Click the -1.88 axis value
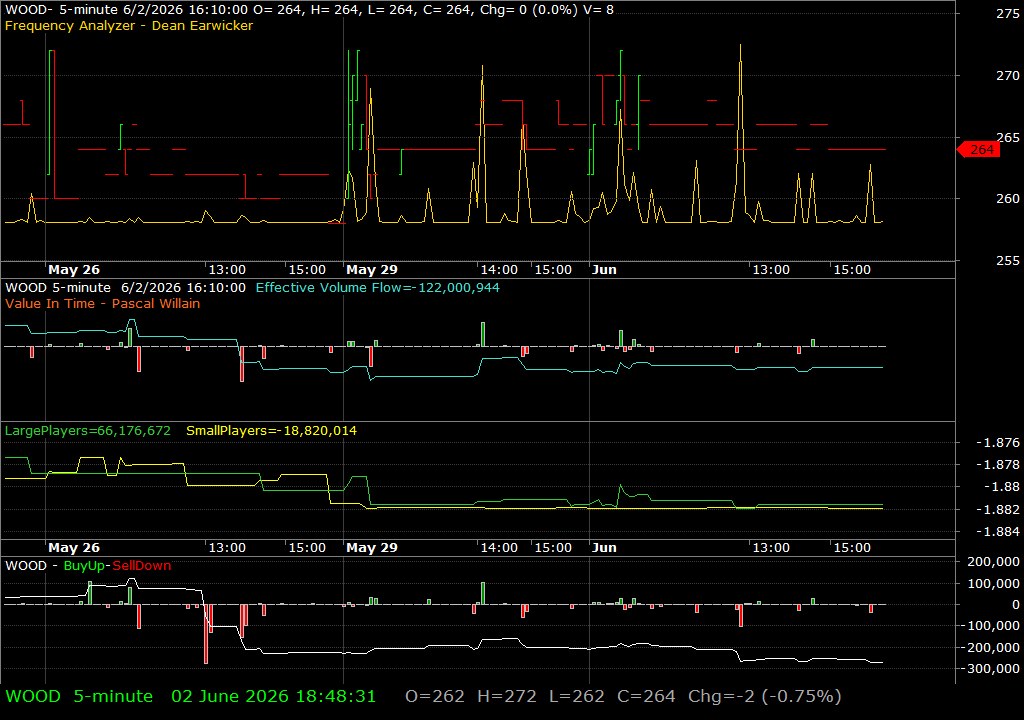 pos(1001,487)
